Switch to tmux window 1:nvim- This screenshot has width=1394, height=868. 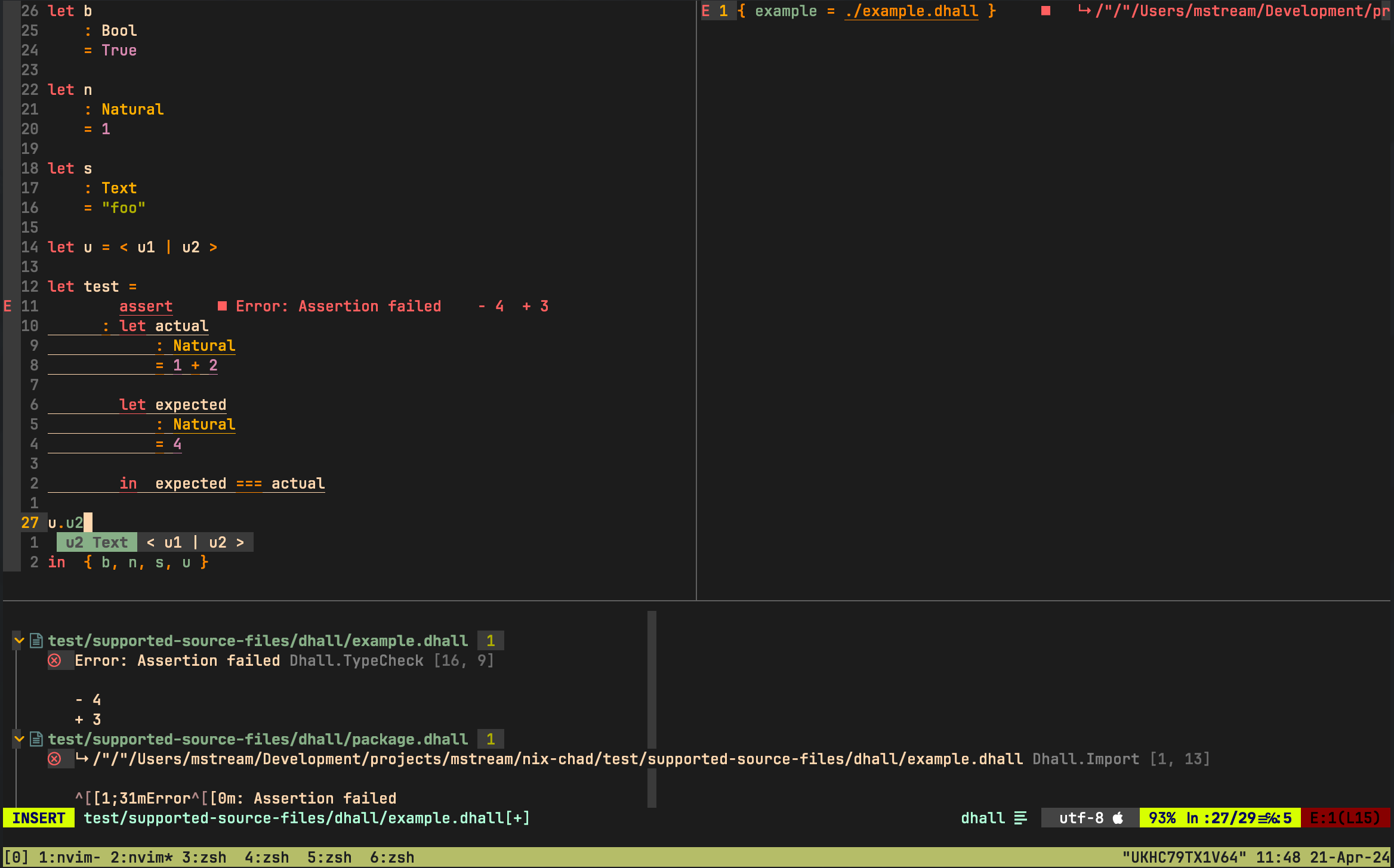coord(70,857)
